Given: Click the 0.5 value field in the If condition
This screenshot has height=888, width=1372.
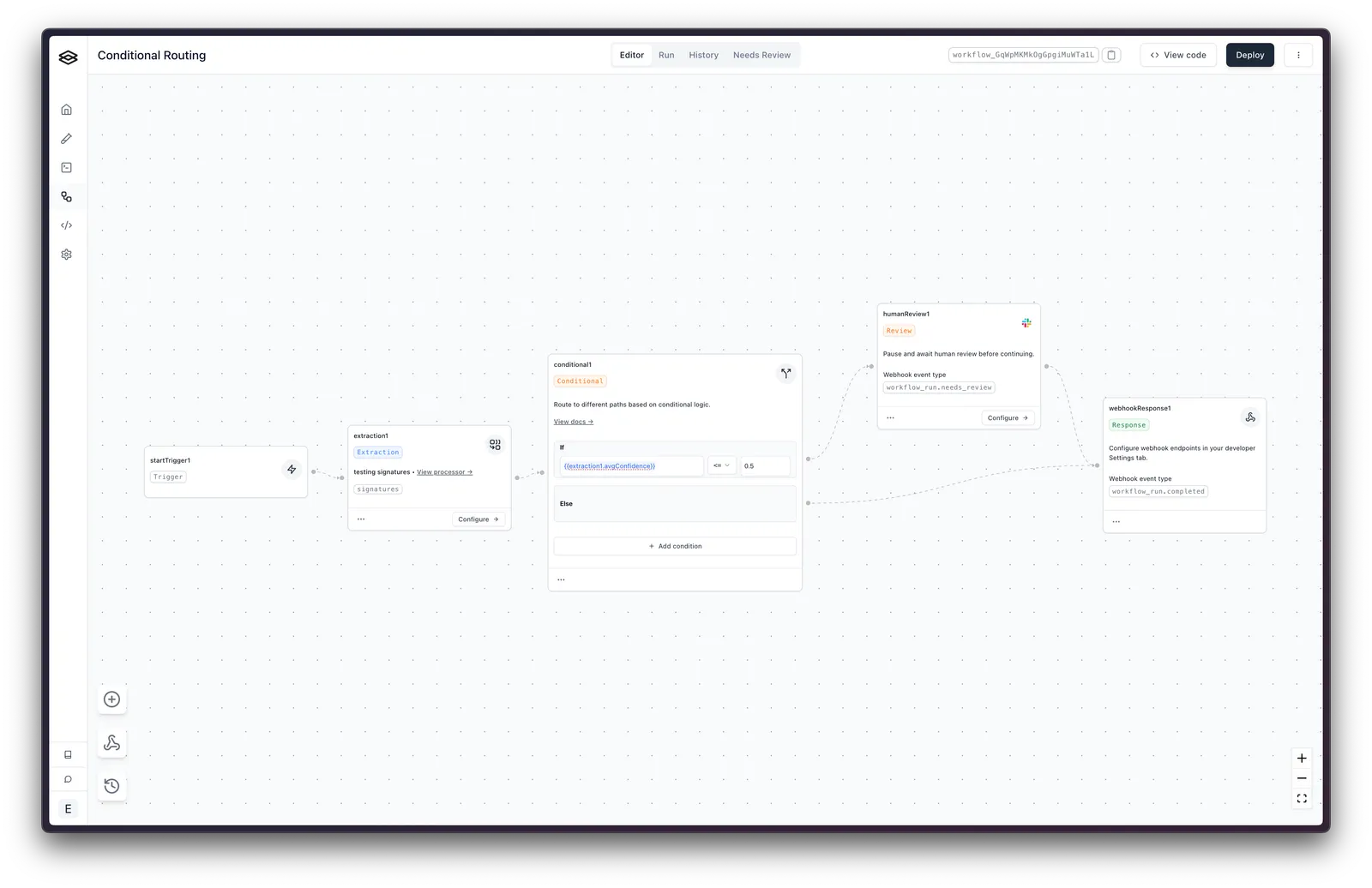Looking at the screenshot, I should 765,466.
